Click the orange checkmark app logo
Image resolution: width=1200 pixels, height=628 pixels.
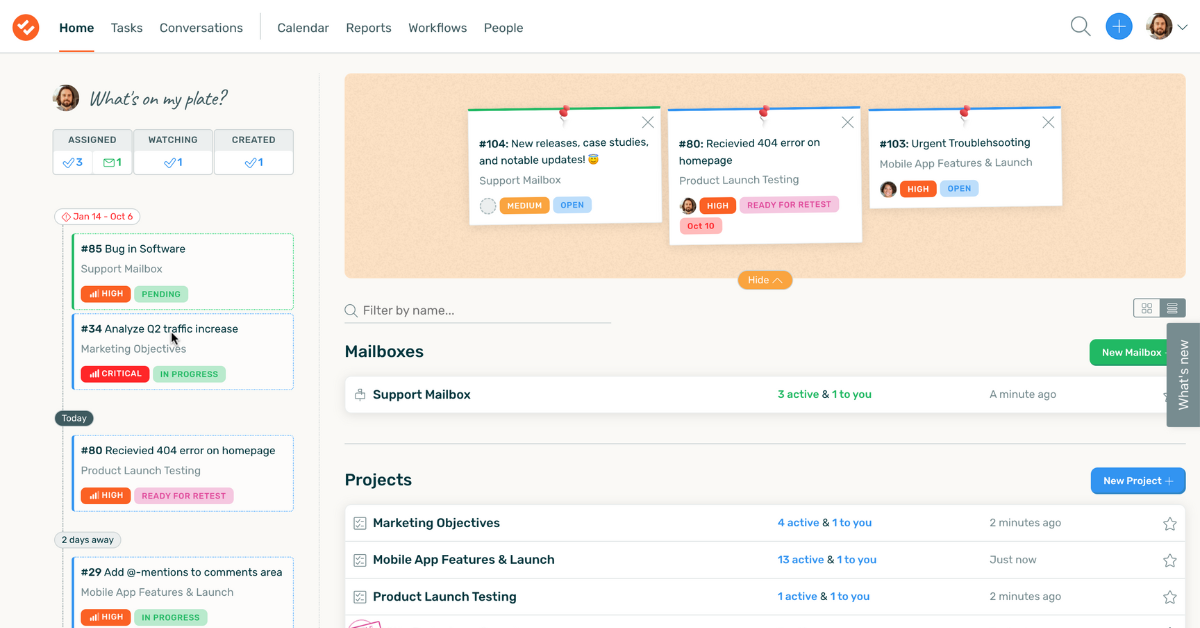[26, 27]
